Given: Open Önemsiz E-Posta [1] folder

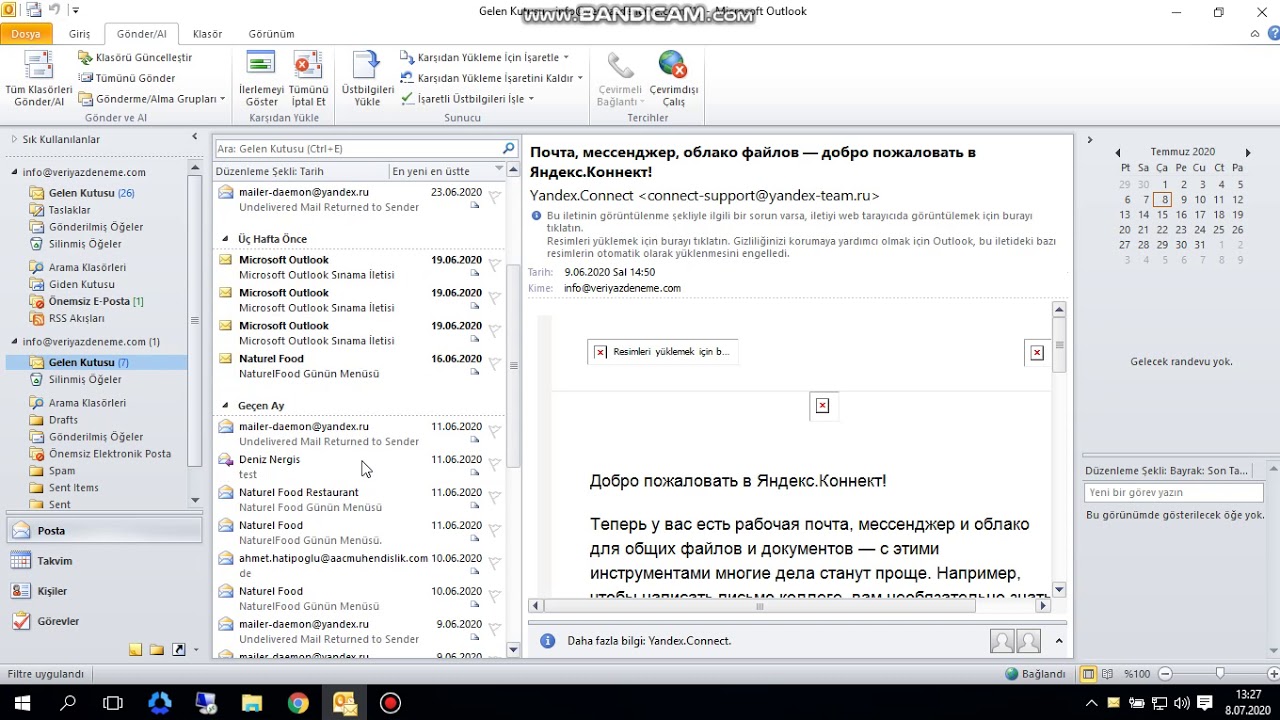Looking at the screenshot, I should point(96,301).
